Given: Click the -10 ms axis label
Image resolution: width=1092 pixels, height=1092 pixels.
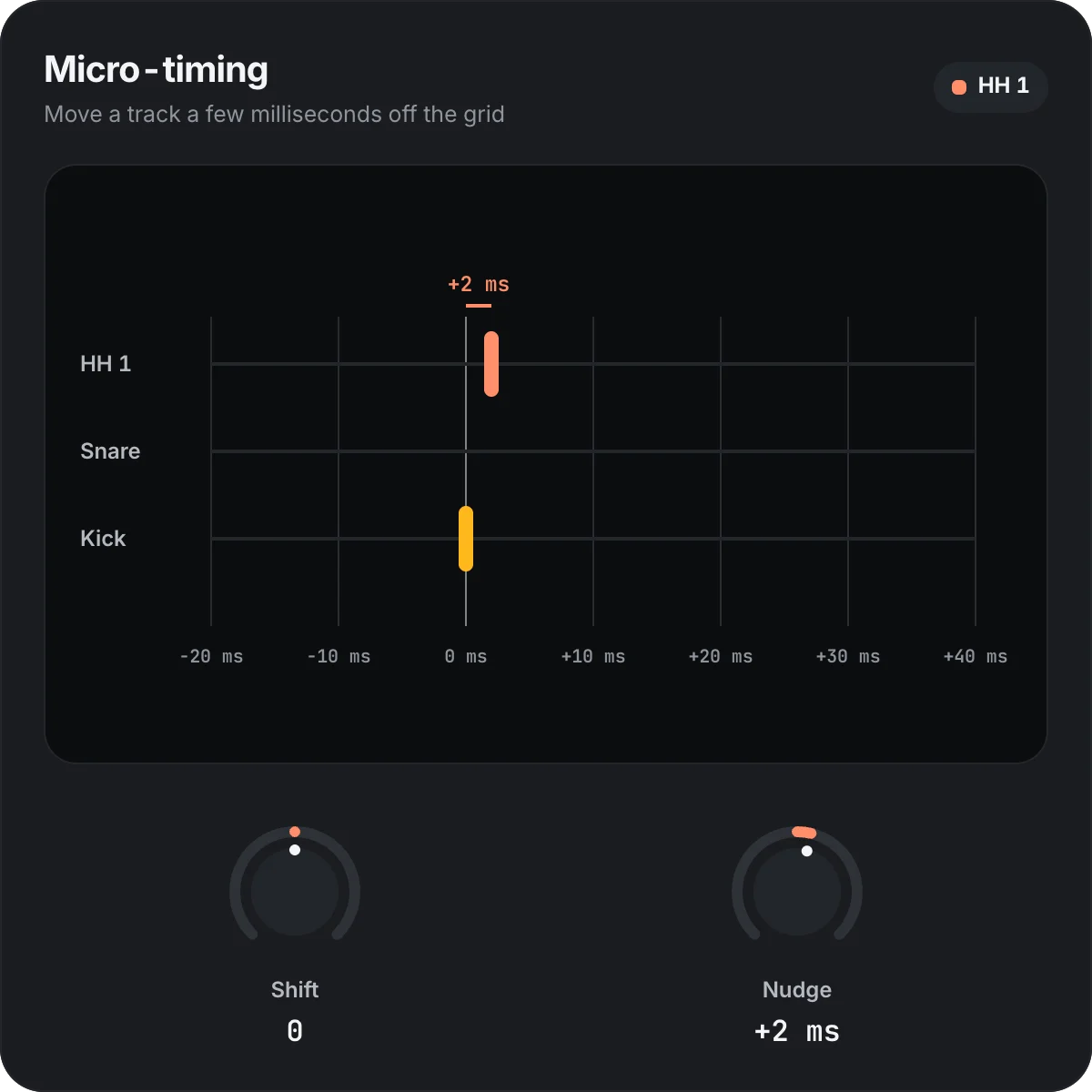Looking at the screenshot, I should click(339, 656).
